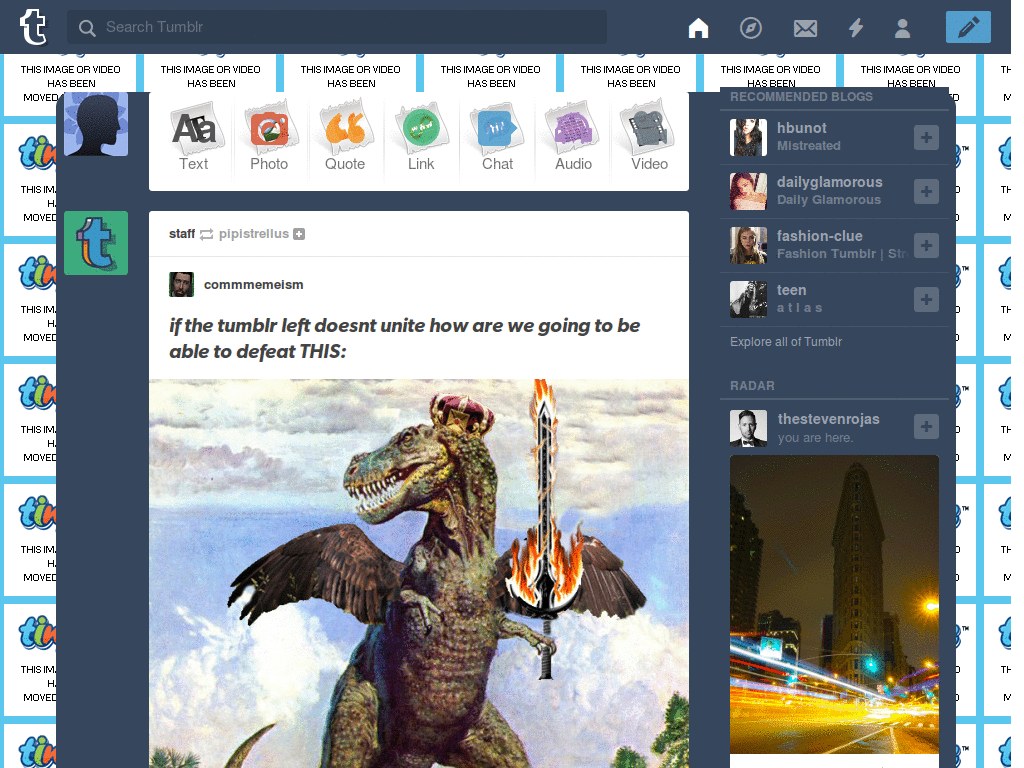Create a new Video post
Image resolution: width=1024 pixels, height=768 pixels.
(x=649, y=137)
